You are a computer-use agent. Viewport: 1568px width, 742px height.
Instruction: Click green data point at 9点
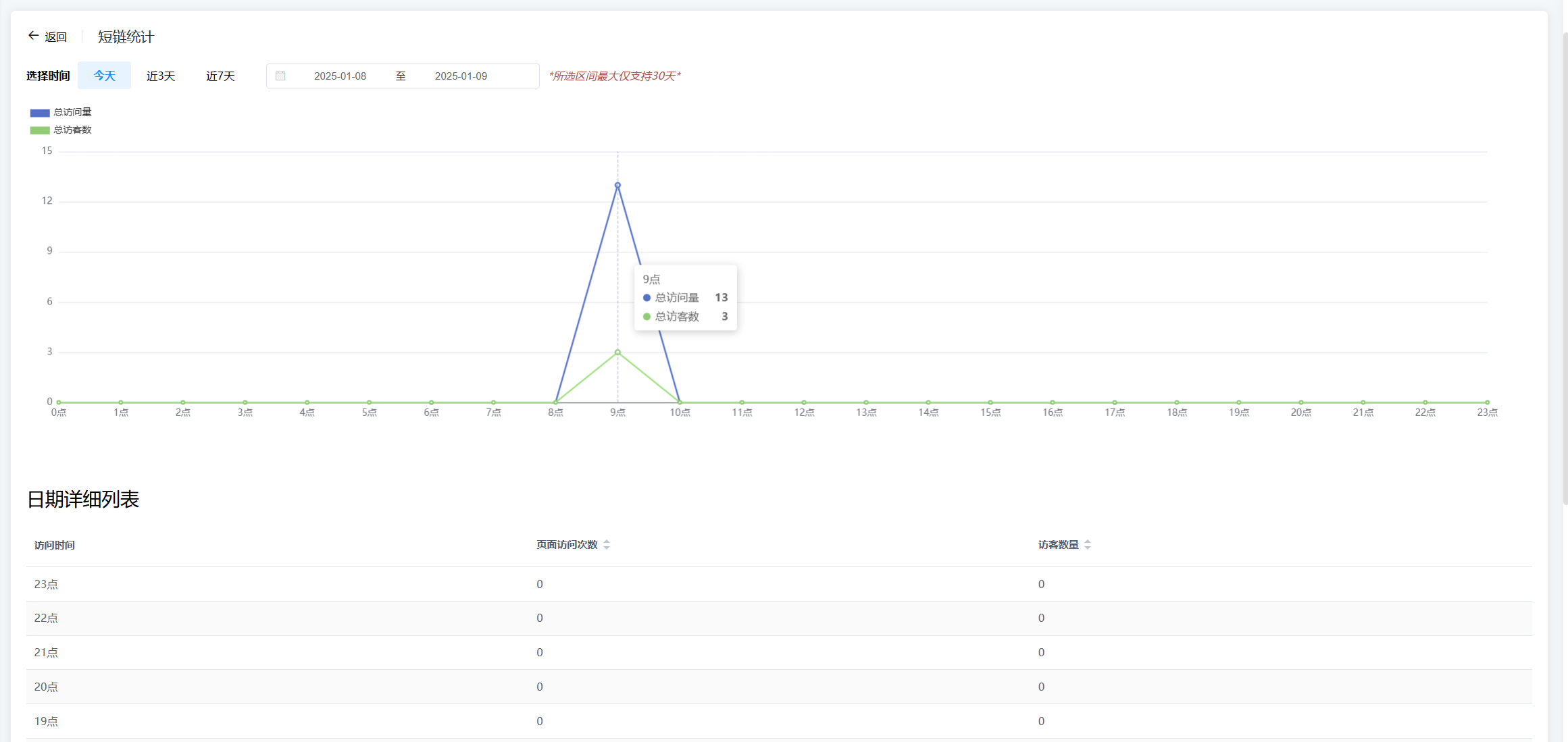pyautogui.click(x=617, y=352)
